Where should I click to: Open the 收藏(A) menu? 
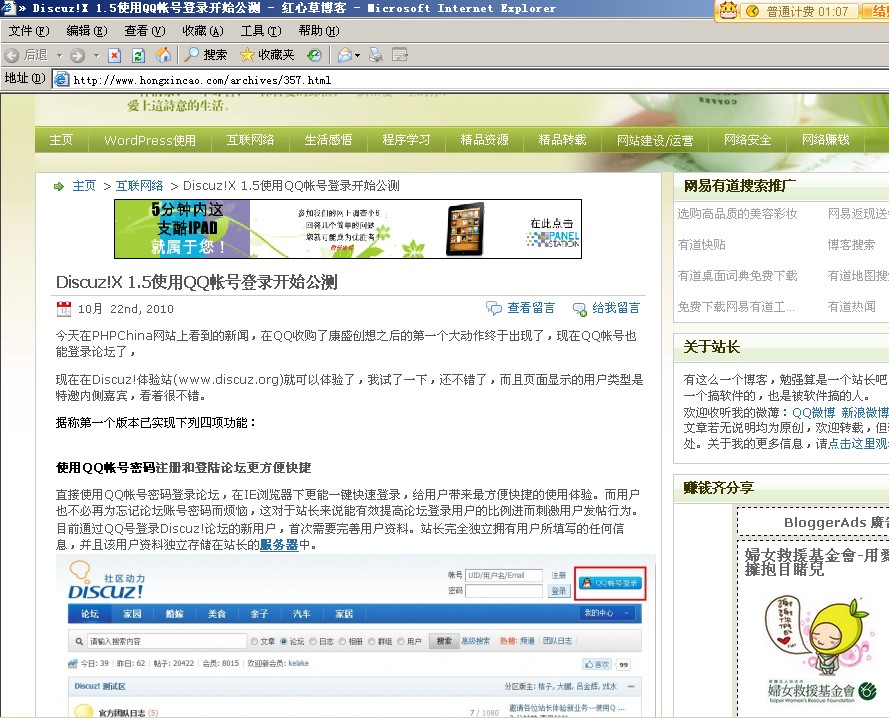point(203,31)
